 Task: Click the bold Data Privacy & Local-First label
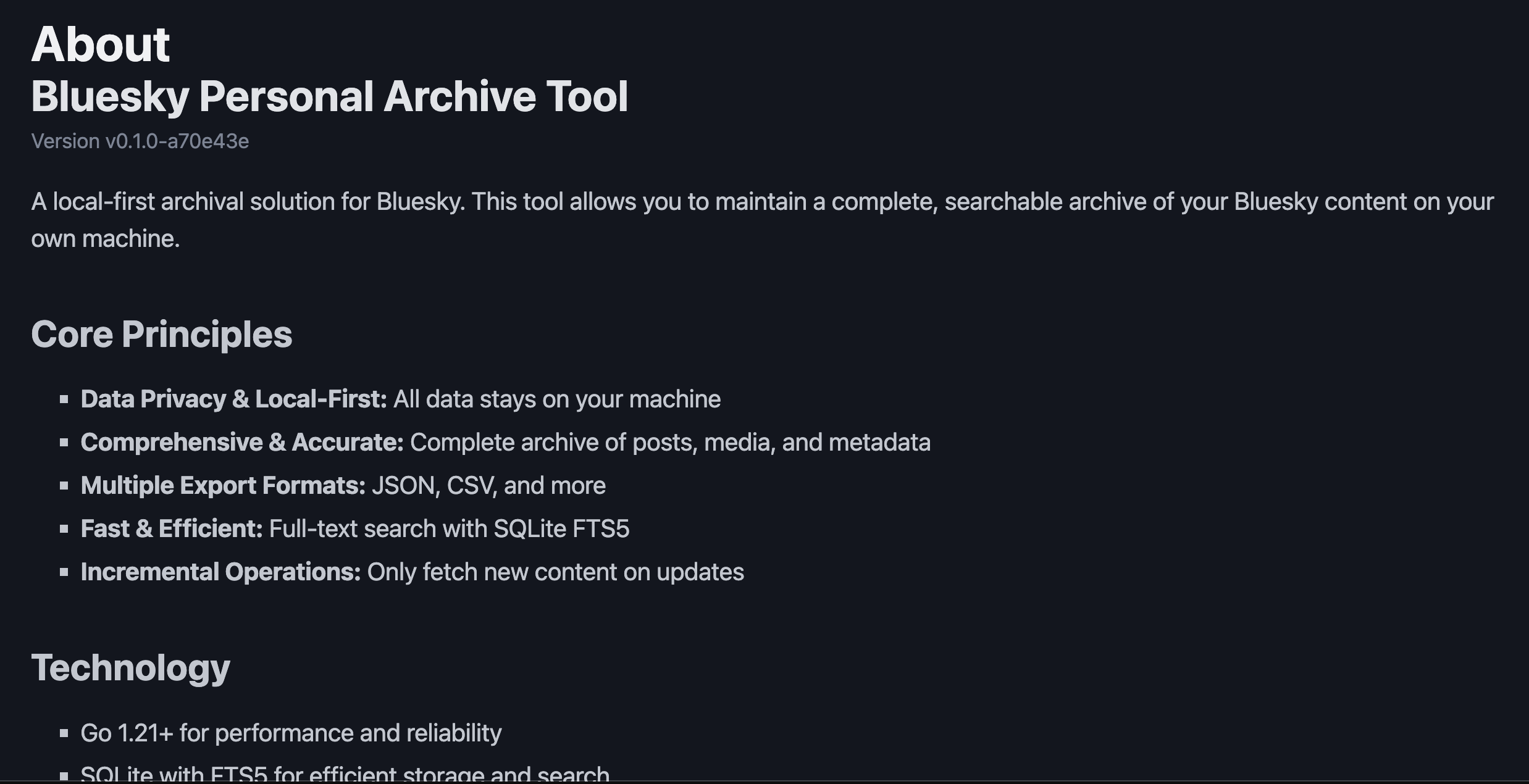(x=233, y=399)
